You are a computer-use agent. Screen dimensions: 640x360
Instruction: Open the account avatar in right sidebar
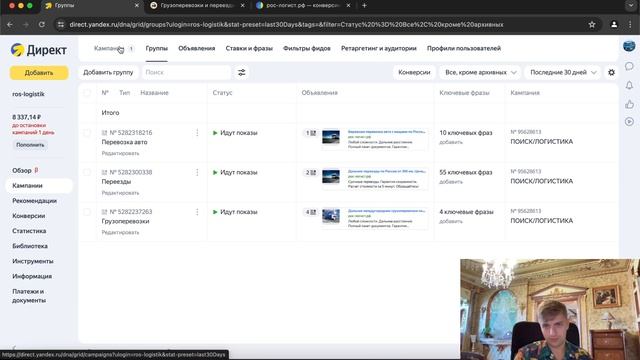coord(629,46)
